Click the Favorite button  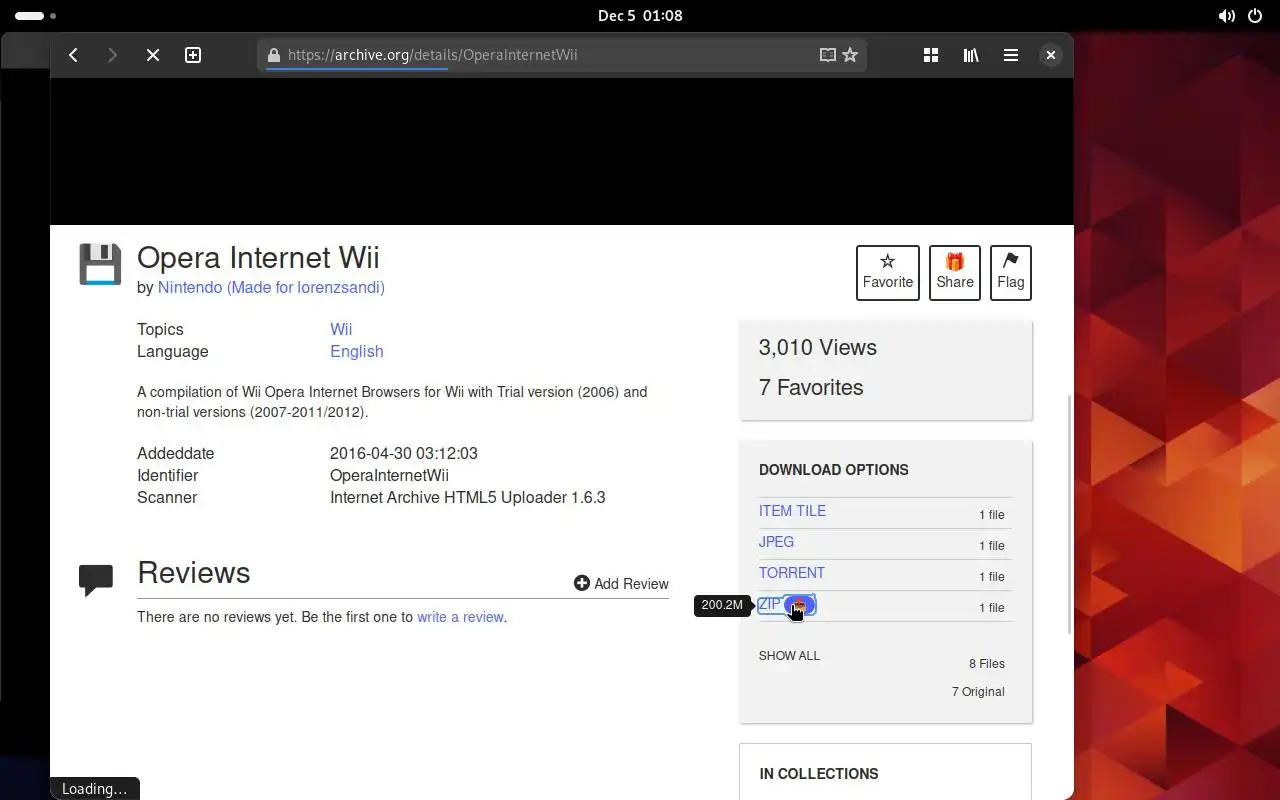point(888,272)
